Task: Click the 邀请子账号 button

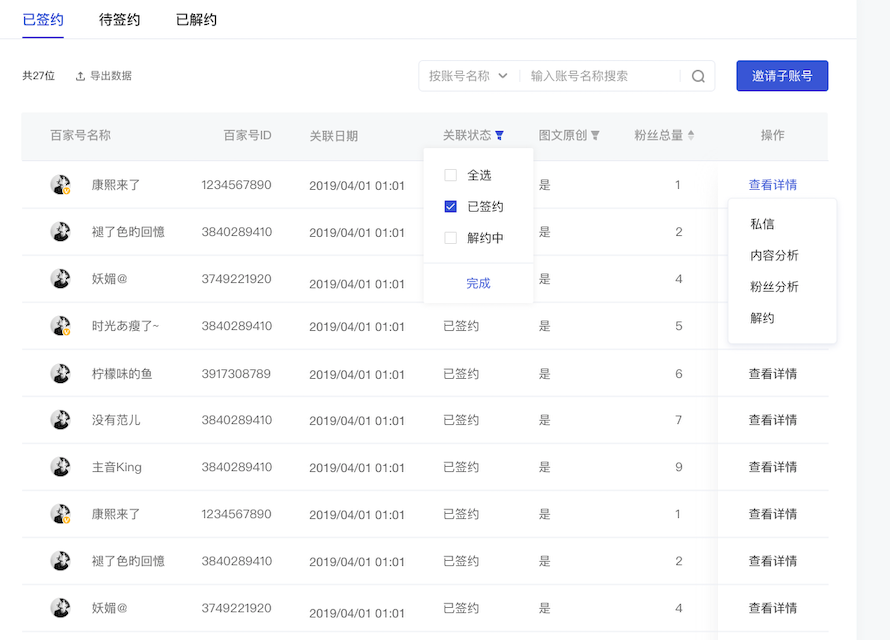Action: [x=782, y=76]
